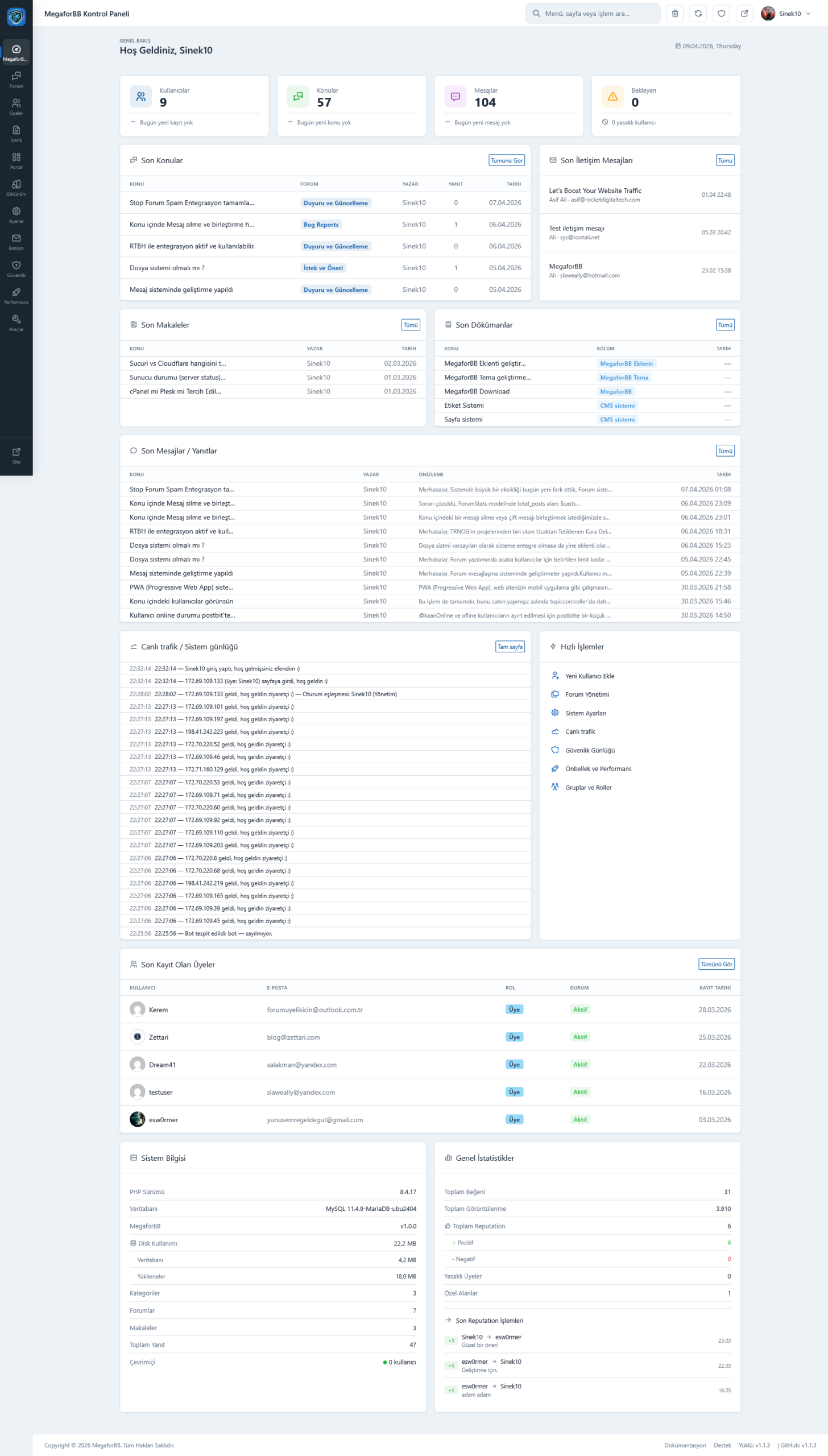Open Performans rocket icon in sidebar
The height and width of the screenshot is (1456, 828).
point(16,295)
